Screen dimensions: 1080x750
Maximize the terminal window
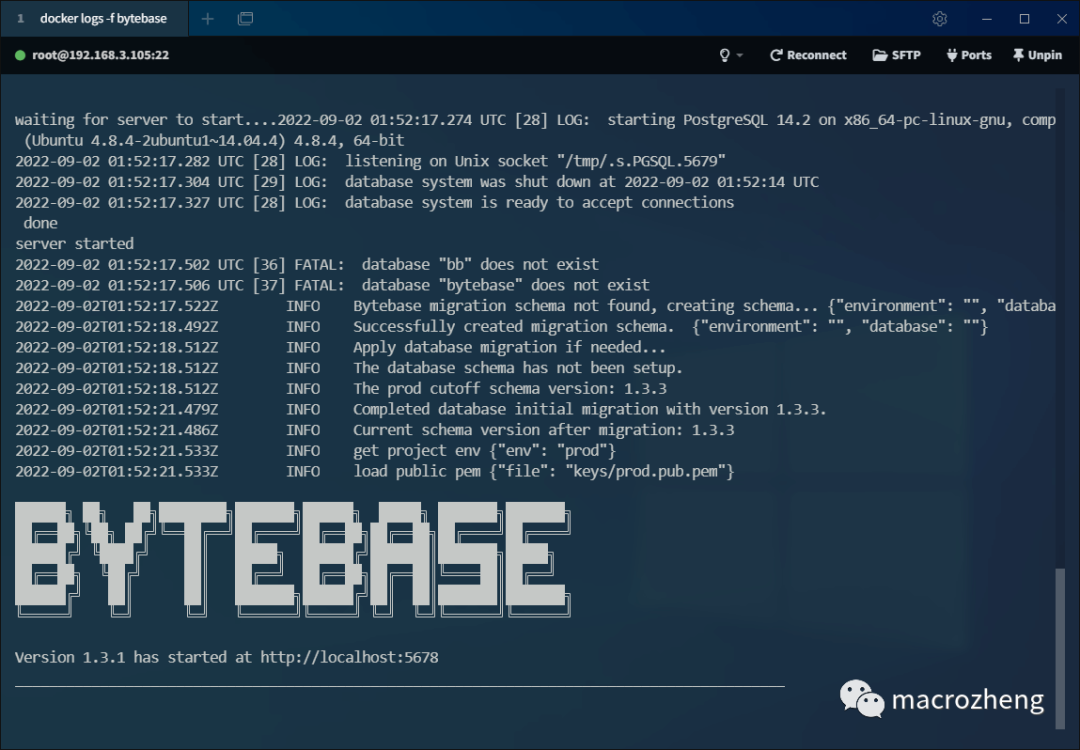point(1024,19)
